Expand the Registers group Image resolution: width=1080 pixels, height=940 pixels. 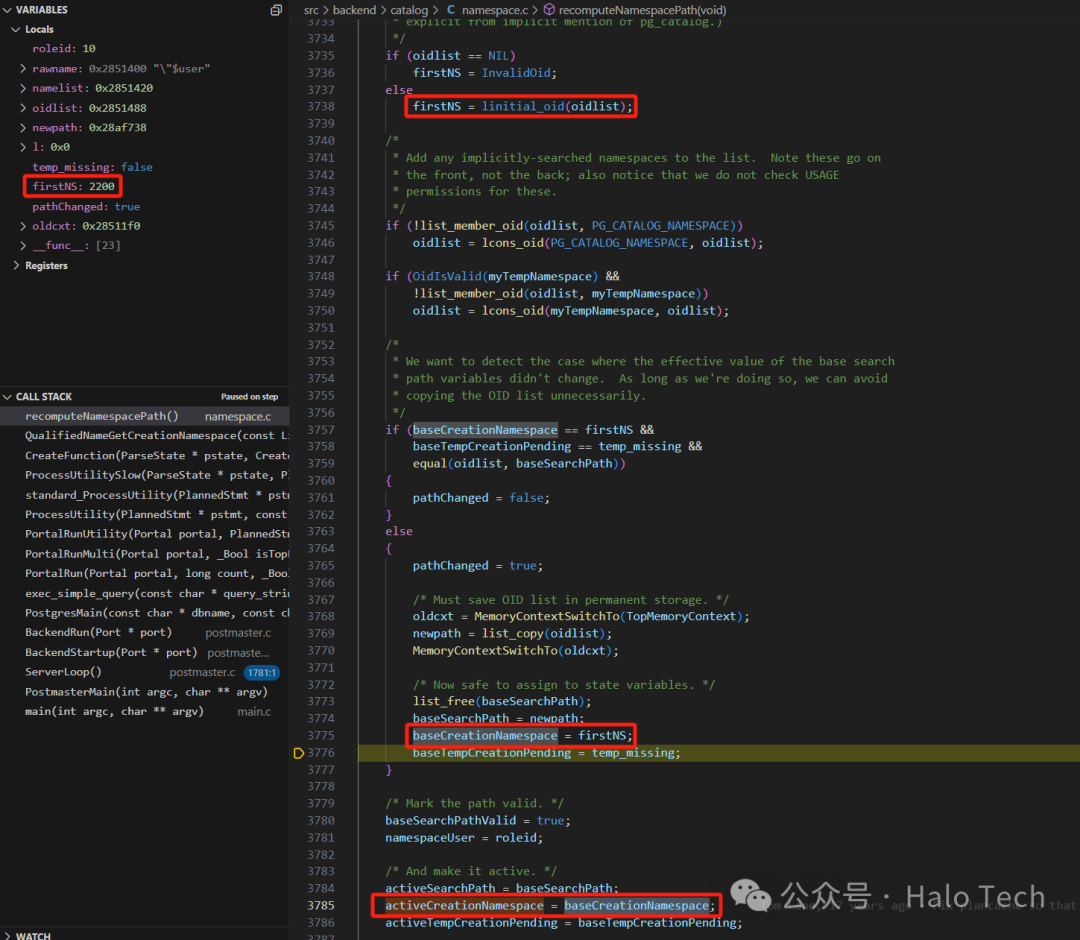[16, 265]
